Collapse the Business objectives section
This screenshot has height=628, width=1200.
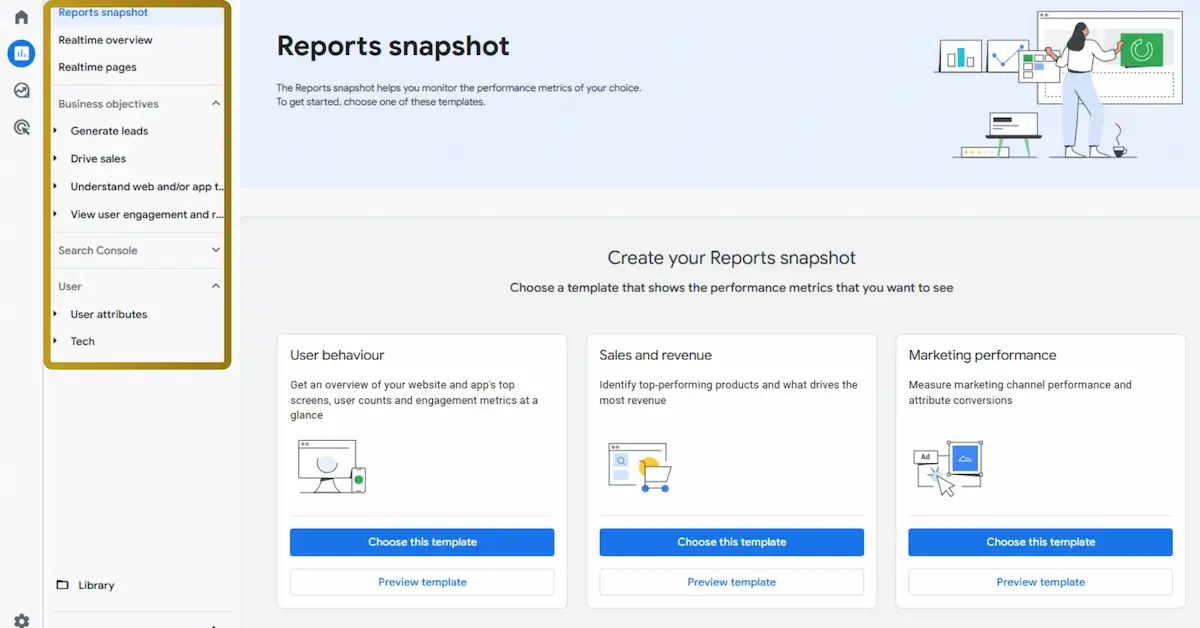(216, 104)
